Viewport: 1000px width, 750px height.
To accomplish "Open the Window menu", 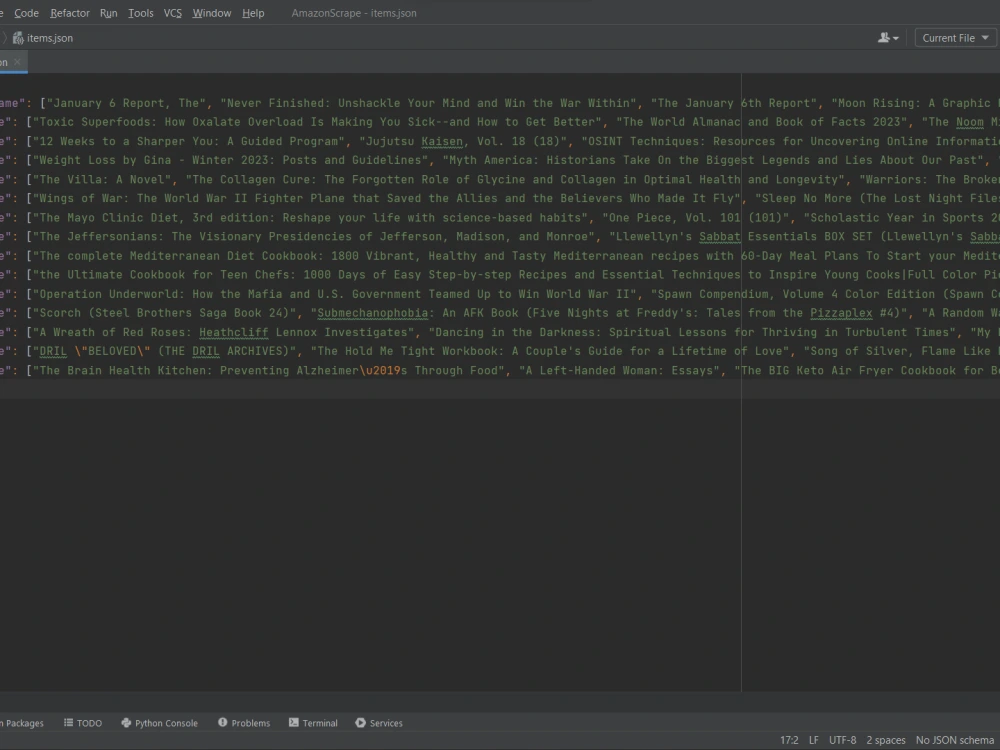I will click(x=211, y=13).
